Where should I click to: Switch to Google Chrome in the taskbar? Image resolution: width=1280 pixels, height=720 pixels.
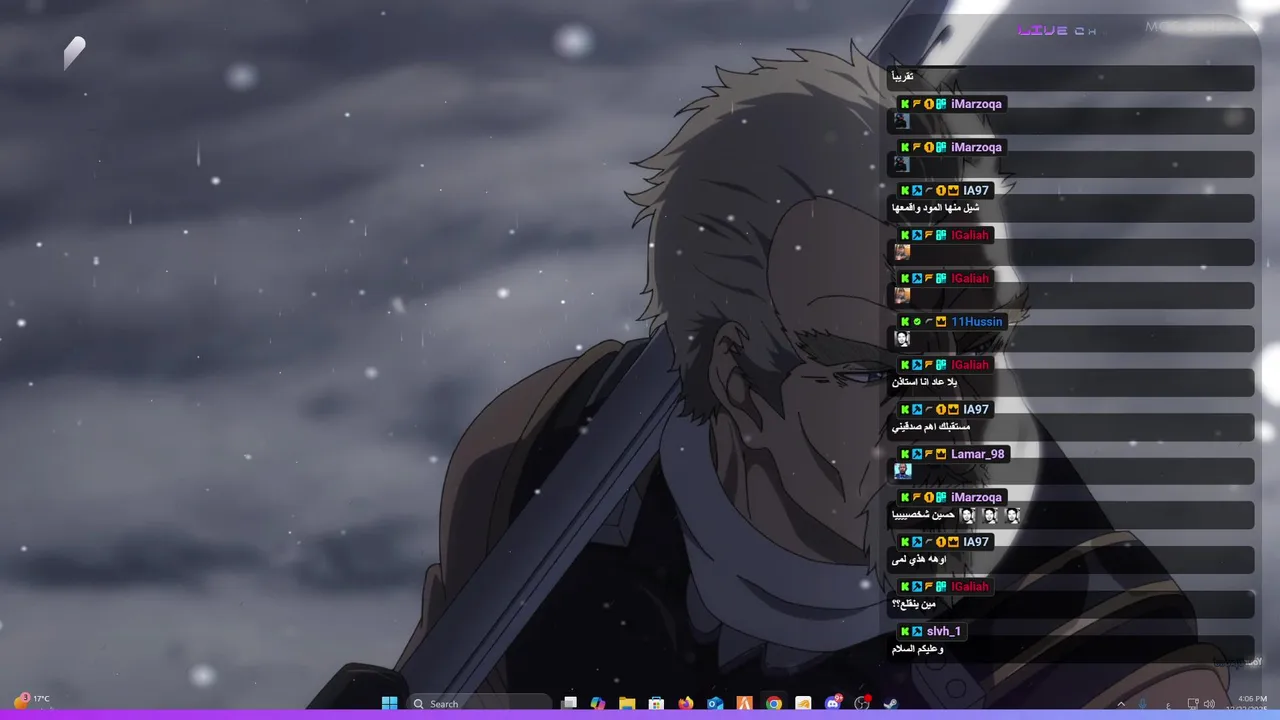(774, 703)
